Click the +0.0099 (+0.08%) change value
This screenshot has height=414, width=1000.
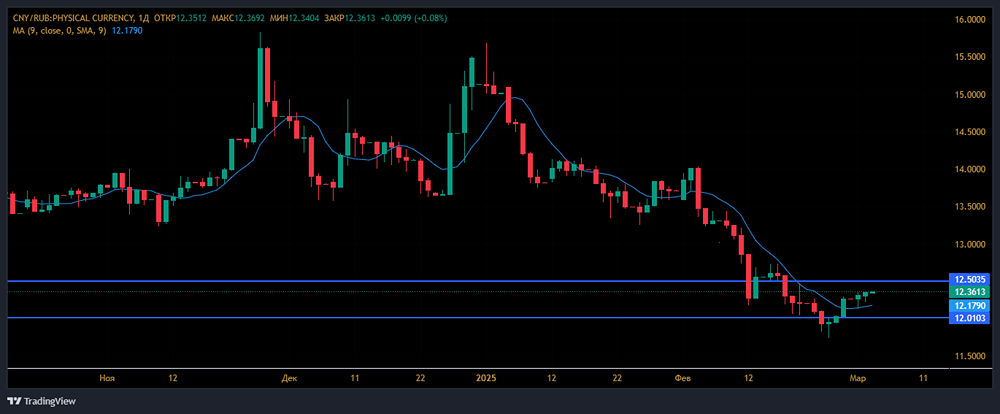[x=413, y=18]
